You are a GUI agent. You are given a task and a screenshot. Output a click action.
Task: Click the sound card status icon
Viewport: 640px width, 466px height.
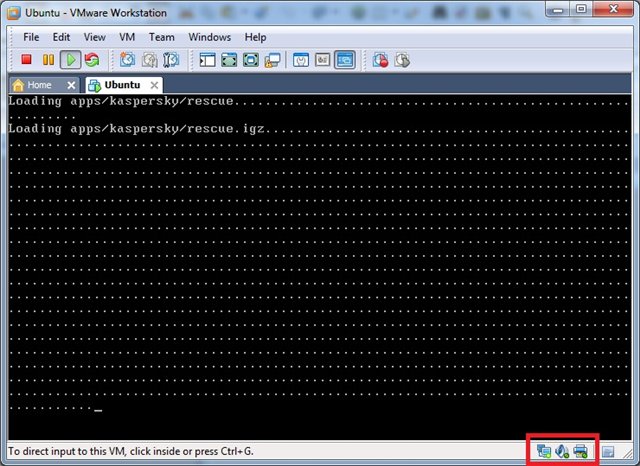pos(562,451)
